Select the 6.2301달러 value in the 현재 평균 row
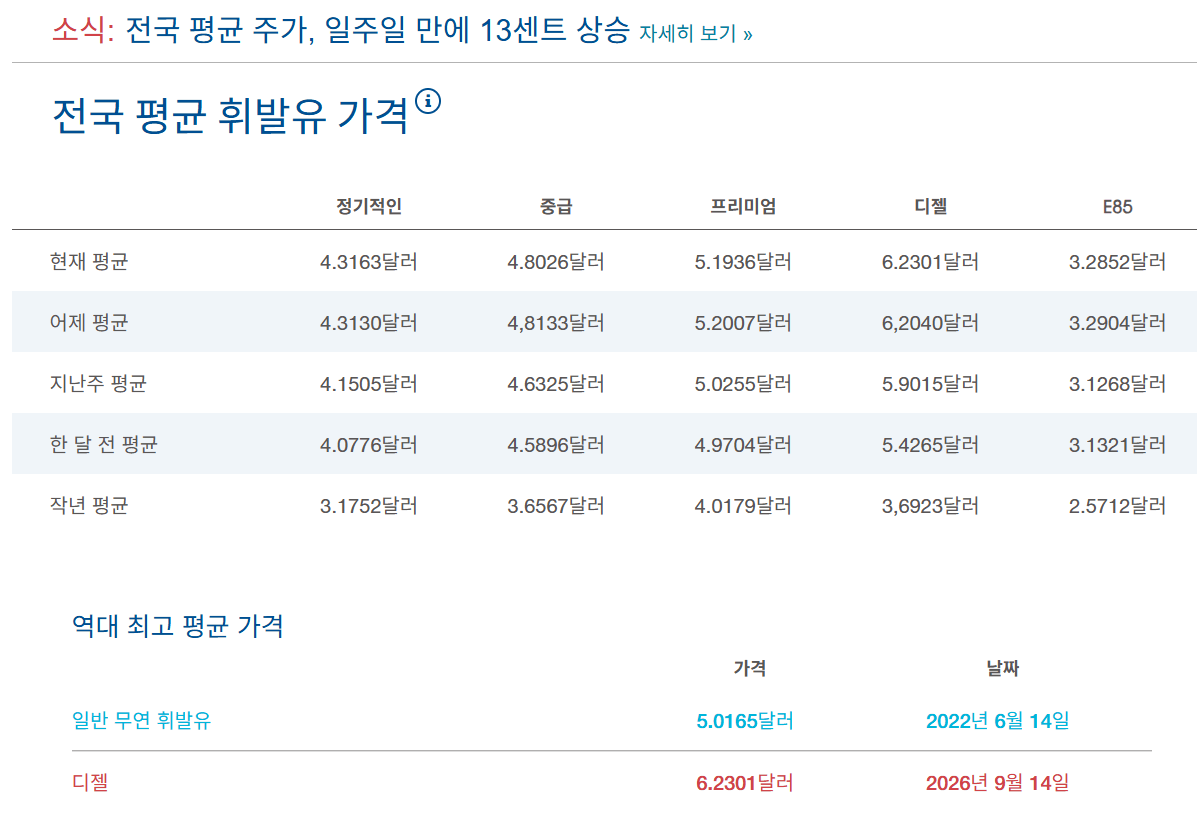The image size is (1197, 825). pyautogui.click(x=931, y=262)
